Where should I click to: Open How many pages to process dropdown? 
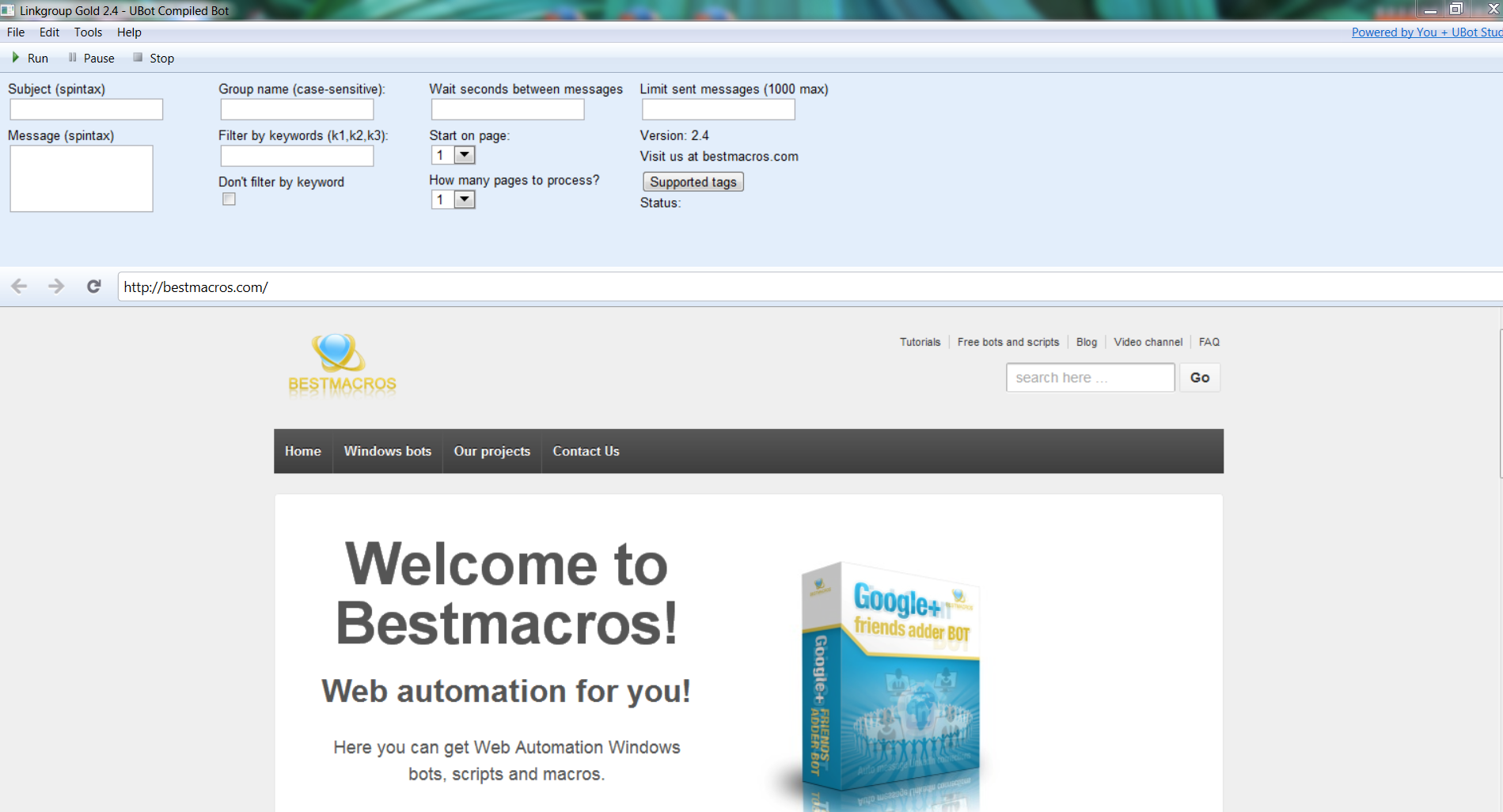(x=465, y=199)
